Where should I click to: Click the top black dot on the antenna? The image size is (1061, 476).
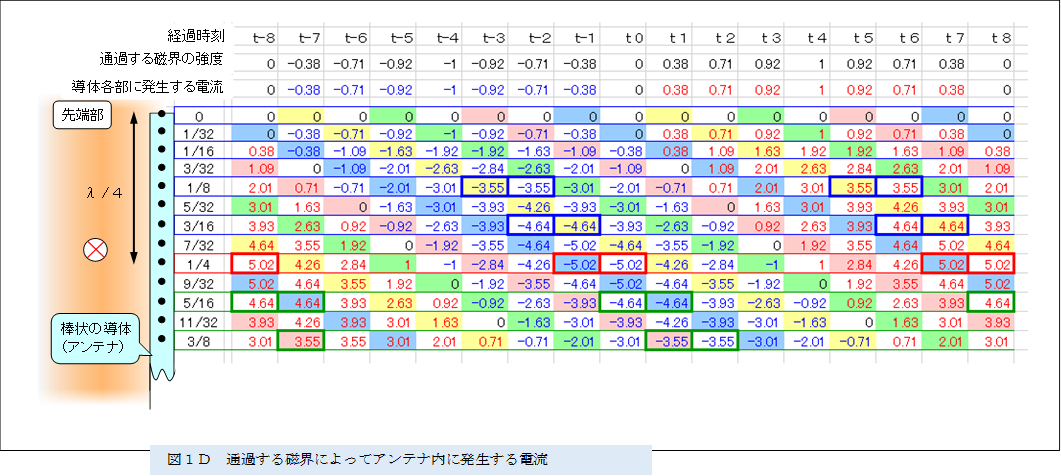161,116
